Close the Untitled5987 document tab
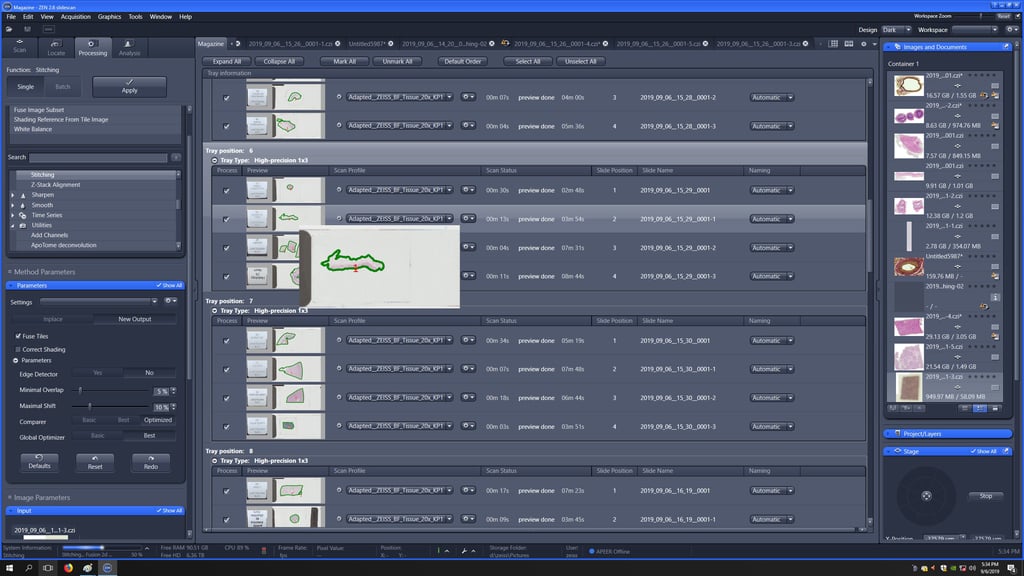Image resolution: width=1024 pixels, height=576 pixels. tap(391, 44)
